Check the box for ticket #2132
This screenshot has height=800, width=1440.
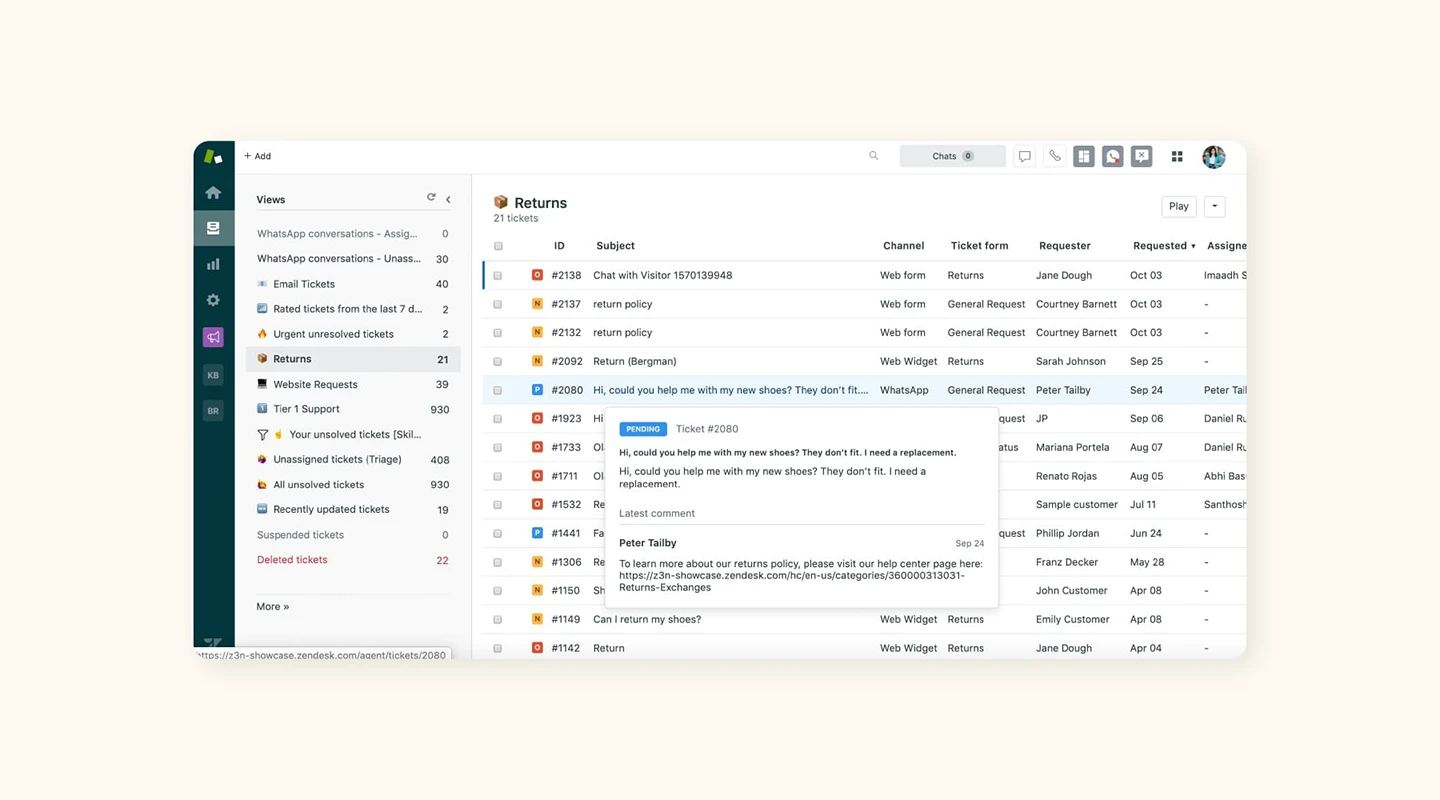click(498, 333)
